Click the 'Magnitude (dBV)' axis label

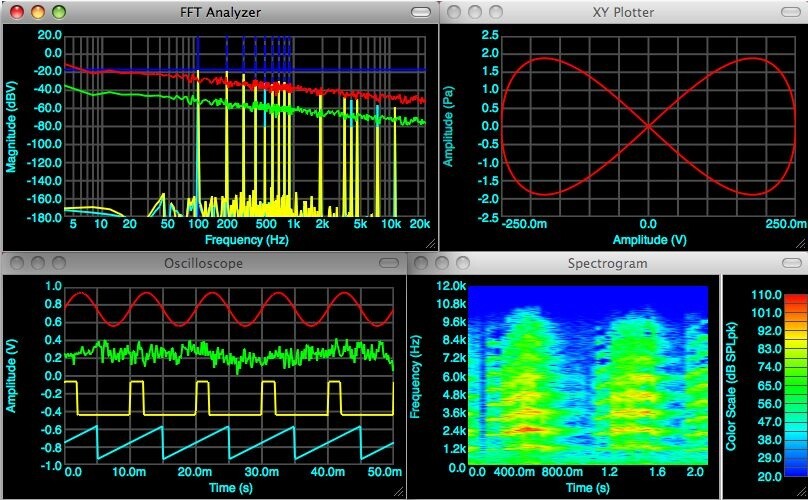[x=11, y=126]
